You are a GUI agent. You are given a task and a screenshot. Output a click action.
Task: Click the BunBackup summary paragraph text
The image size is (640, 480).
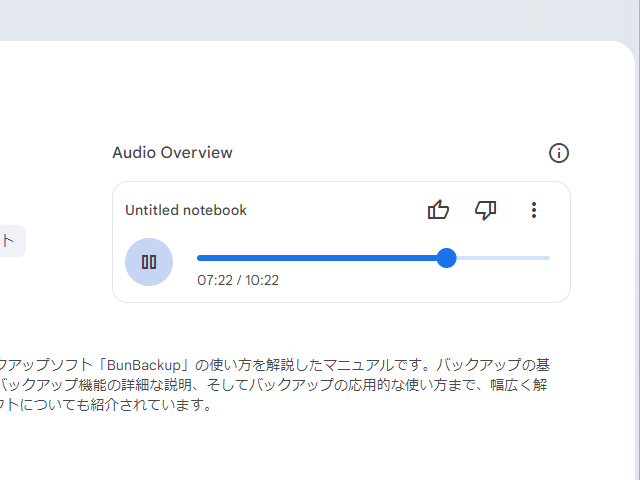click(275, 384)
